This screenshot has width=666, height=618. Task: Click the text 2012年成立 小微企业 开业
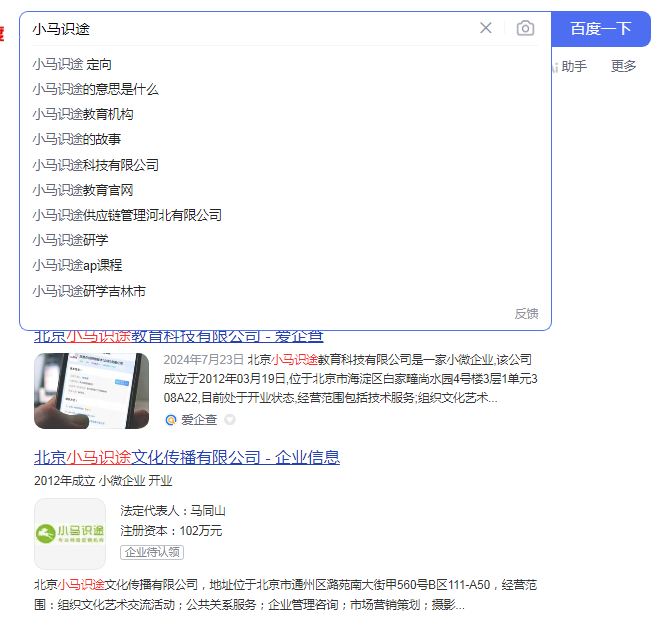[x=103, y=481]
